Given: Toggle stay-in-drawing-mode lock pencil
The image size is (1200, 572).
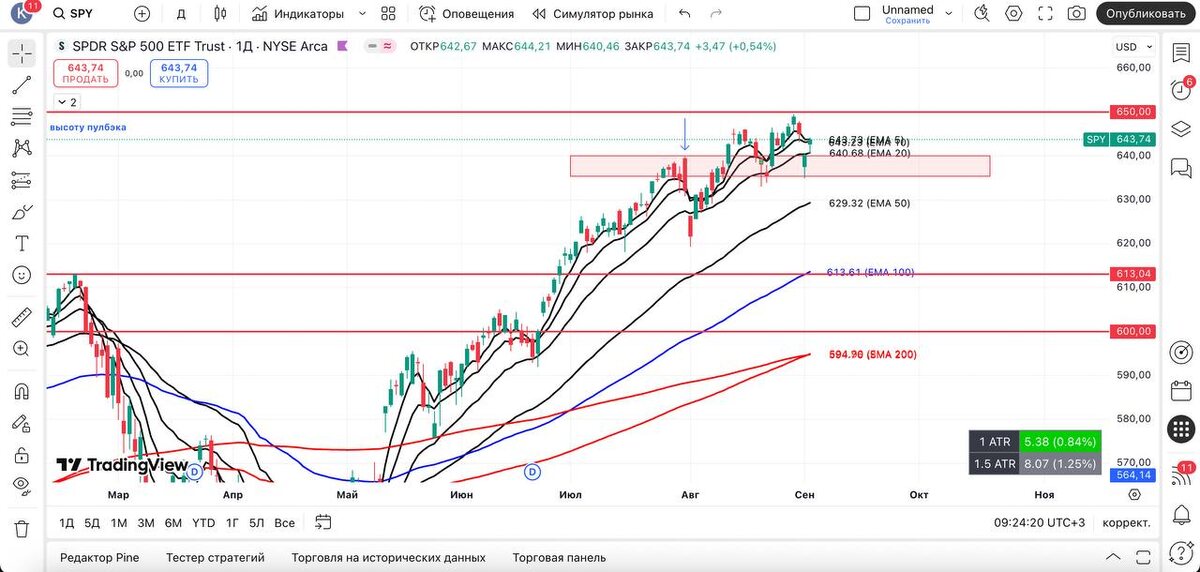Looking at the screenshot, I should (21, 423).
